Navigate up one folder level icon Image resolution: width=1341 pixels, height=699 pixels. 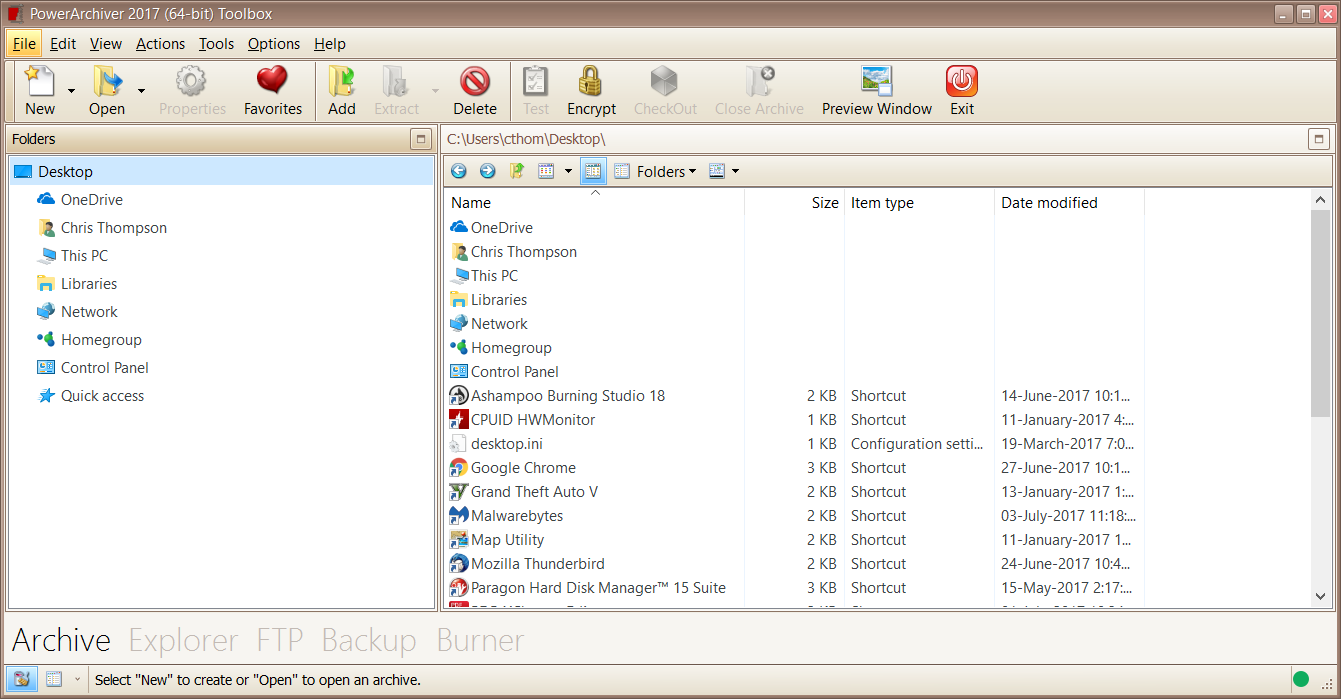[x=517, y=171]
